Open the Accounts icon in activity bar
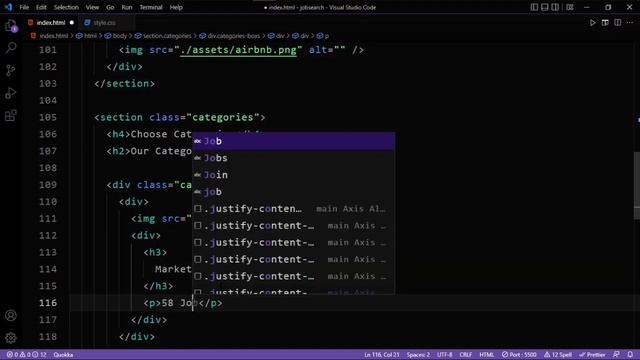Screen dimensions: 640x360 click(x=11, y=316)
